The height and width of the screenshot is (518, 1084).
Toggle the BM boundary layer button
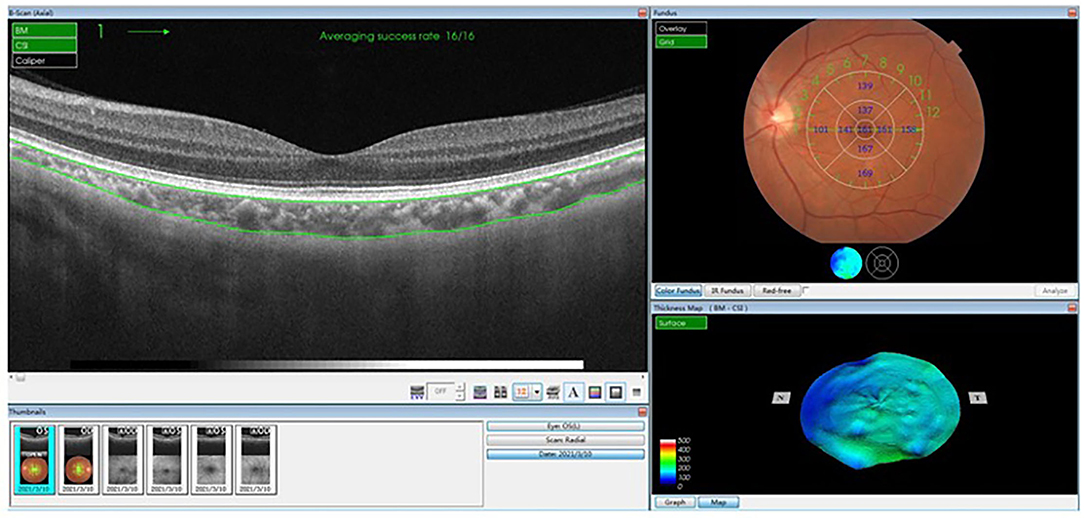coord(44,30)
